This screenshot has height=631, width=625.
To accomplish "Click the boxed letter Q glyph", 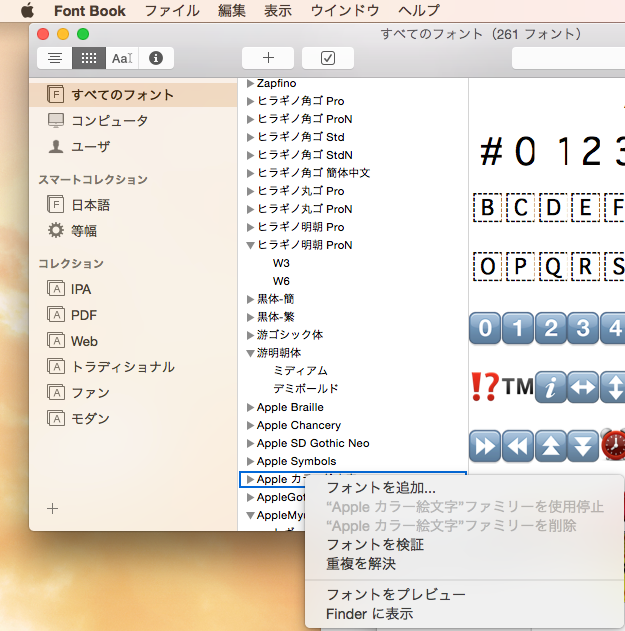I will pyautogui.click(x=553, y=266).
